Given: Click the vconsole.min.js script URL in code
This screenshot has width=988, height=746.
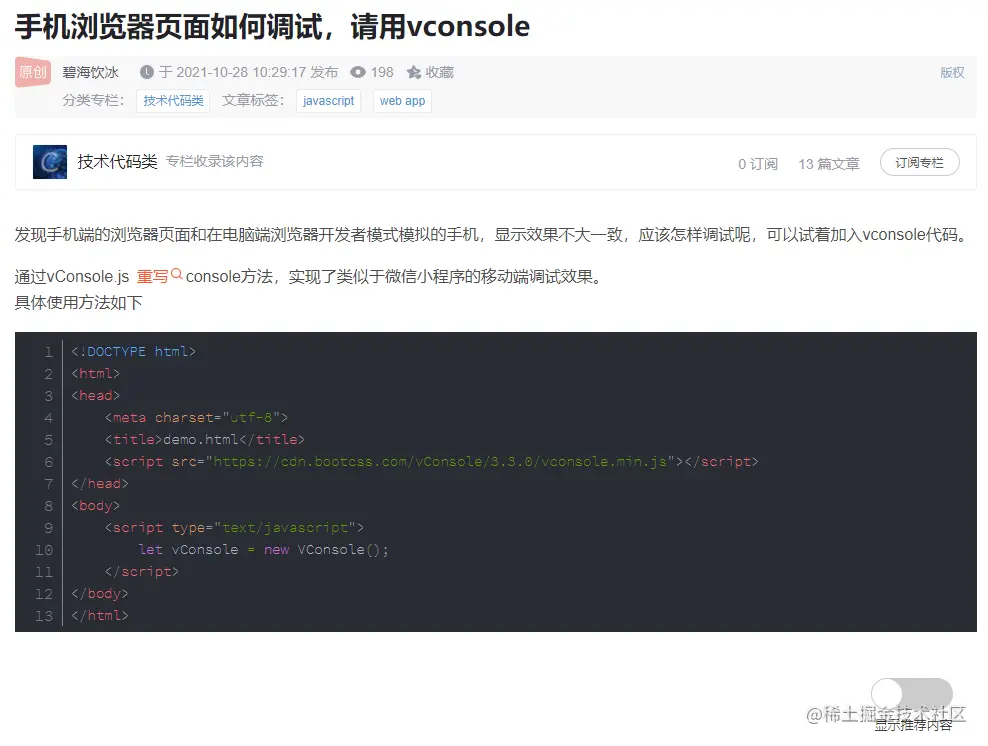Looking at the screenshot, I should coord(440,462).
